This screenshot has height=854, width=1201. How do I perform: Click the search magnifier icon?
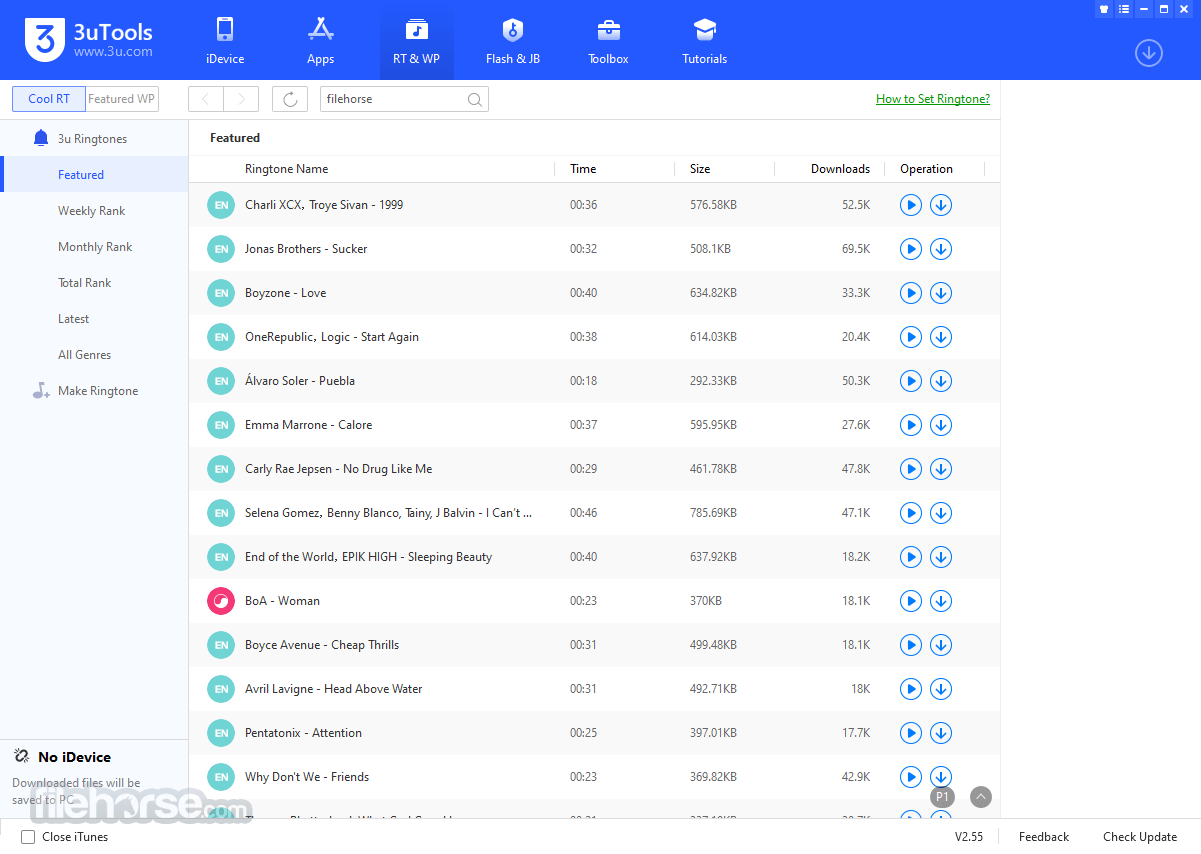(x=475, y=99)
